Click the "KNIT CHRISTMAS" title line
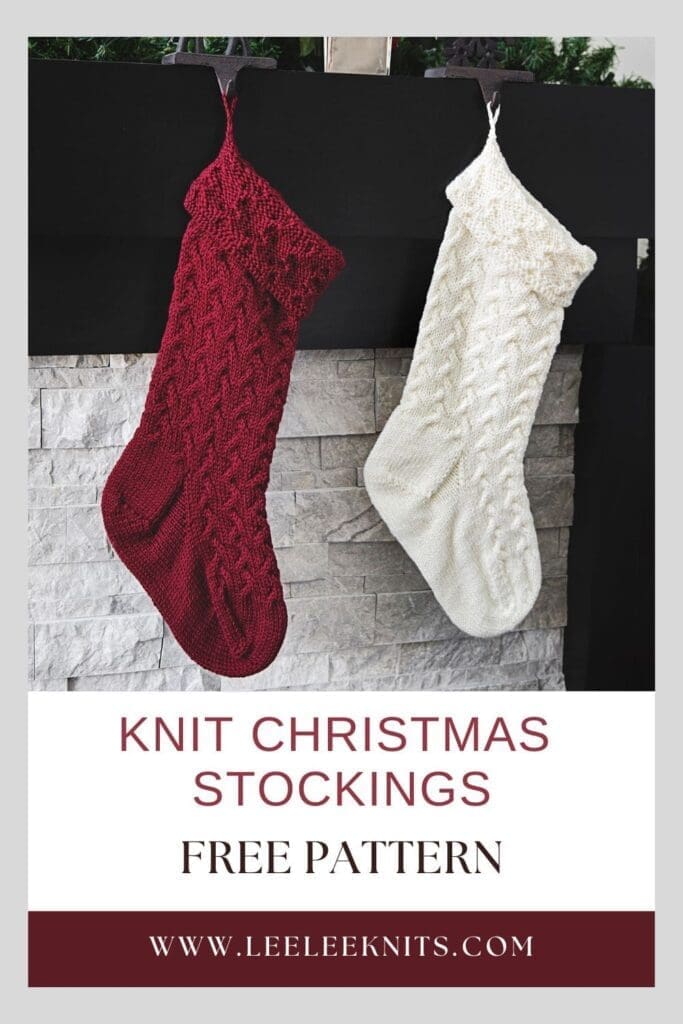 [334, 734]
